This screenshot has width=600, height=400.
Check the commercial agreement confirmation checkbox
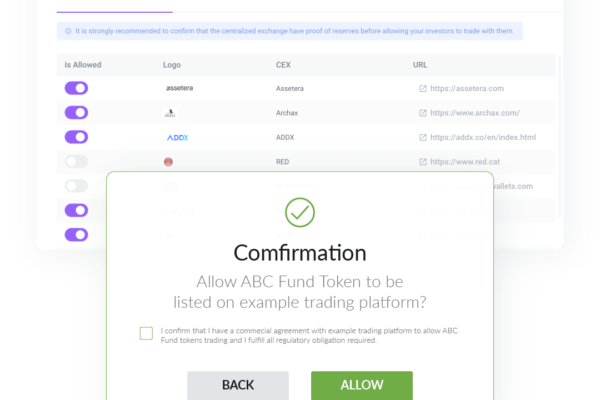click(x=146, y=333)
